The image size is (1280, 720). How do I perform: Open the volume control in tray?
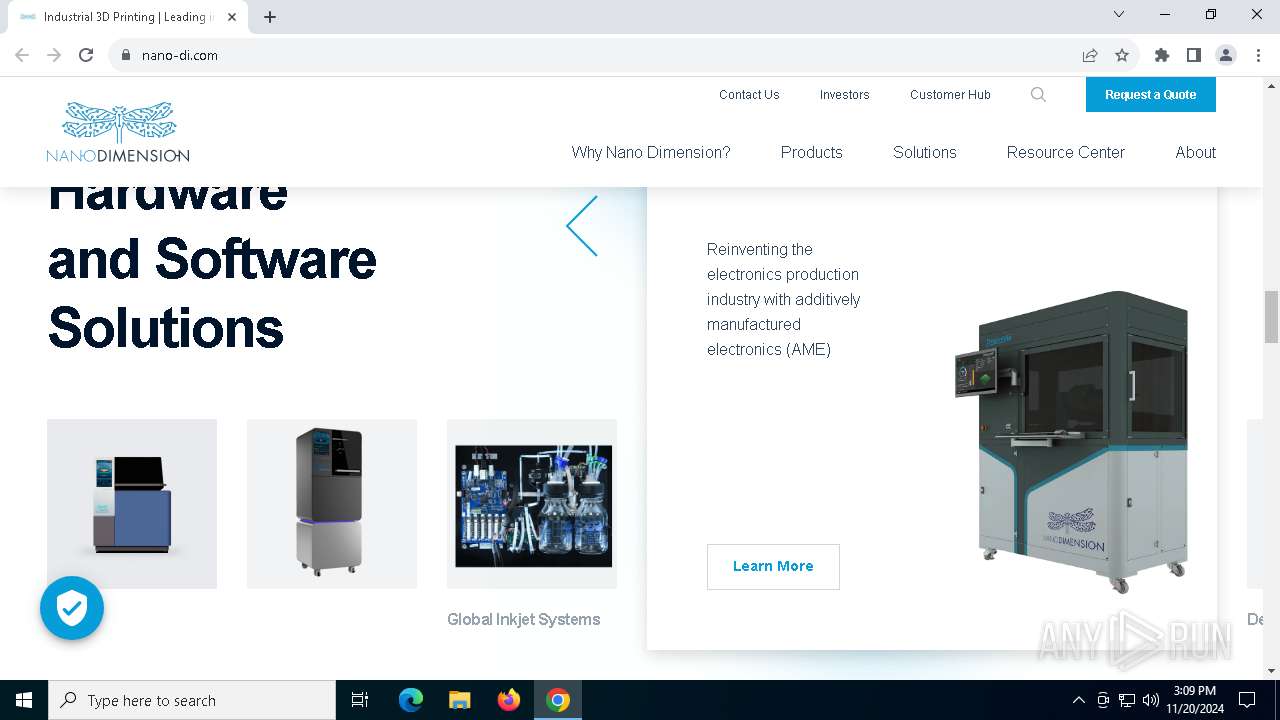coord(1151,700)
